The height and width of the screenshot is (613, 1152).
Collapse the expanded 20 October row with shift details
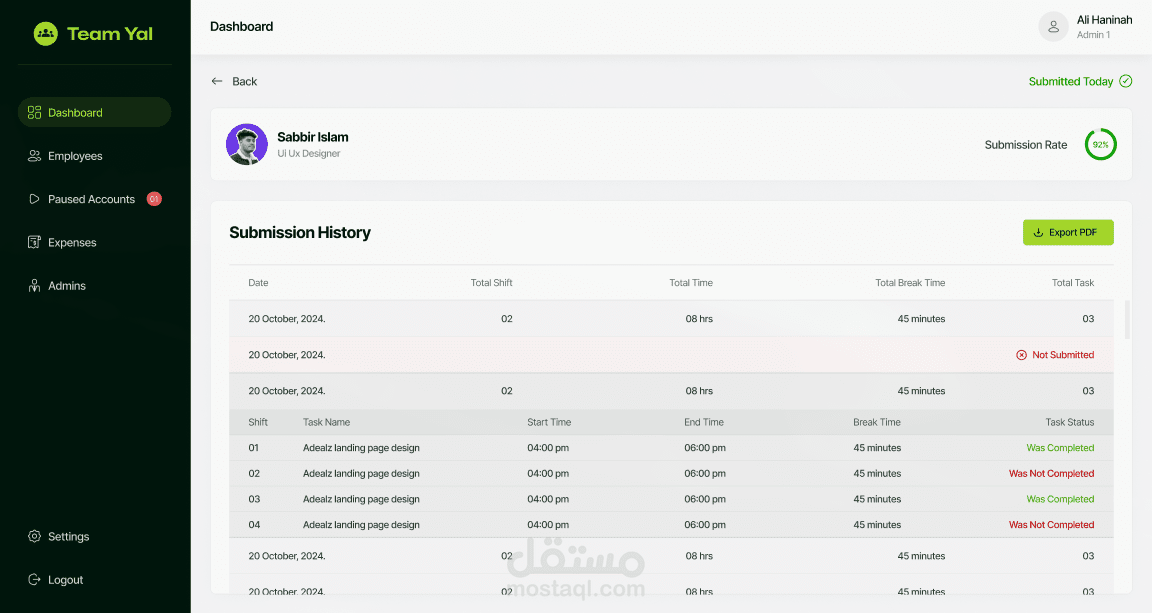coord(670,391)
